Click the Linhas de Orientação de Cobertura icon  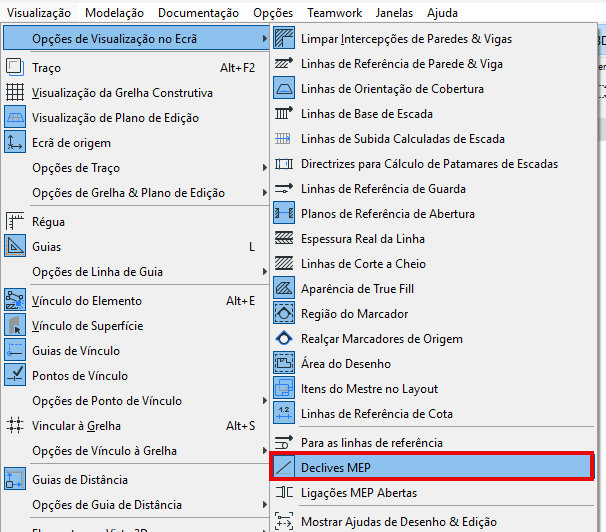(x=284, y=88)
